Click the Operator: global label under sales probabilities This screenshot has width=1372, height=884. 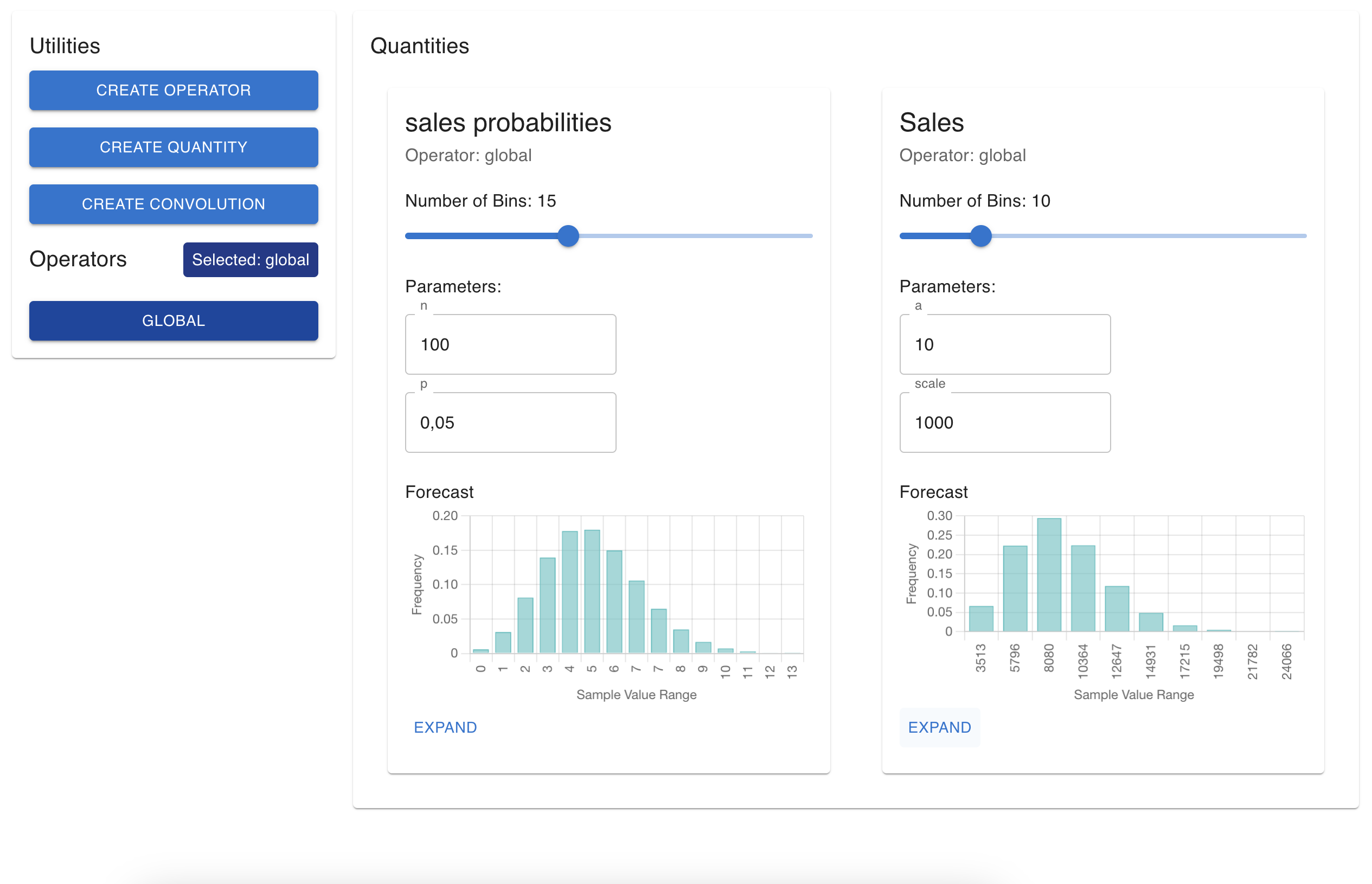[467, 155]
